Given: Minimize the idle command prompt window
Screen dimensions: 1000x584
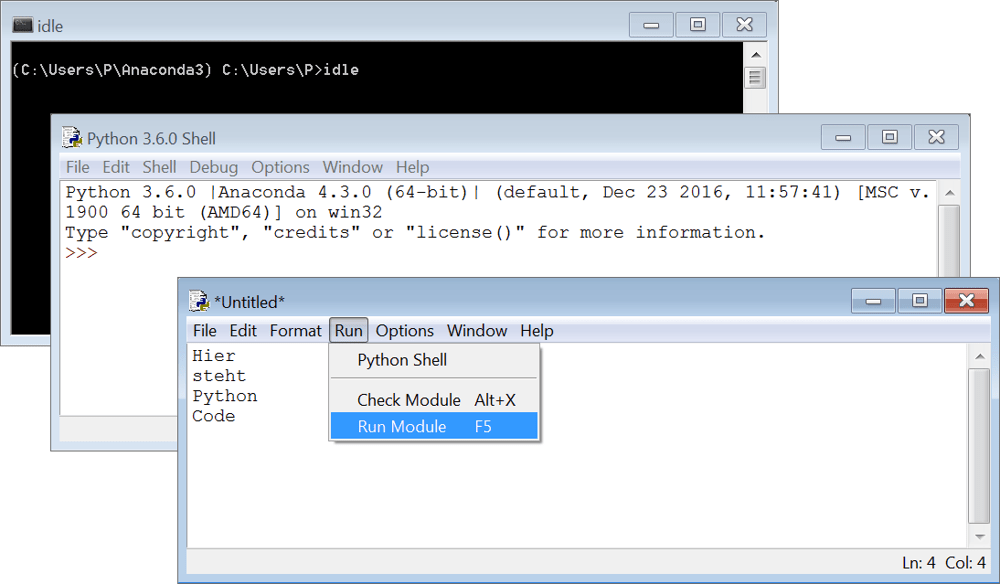Looking at the screenshot, I should pos(651,25).
